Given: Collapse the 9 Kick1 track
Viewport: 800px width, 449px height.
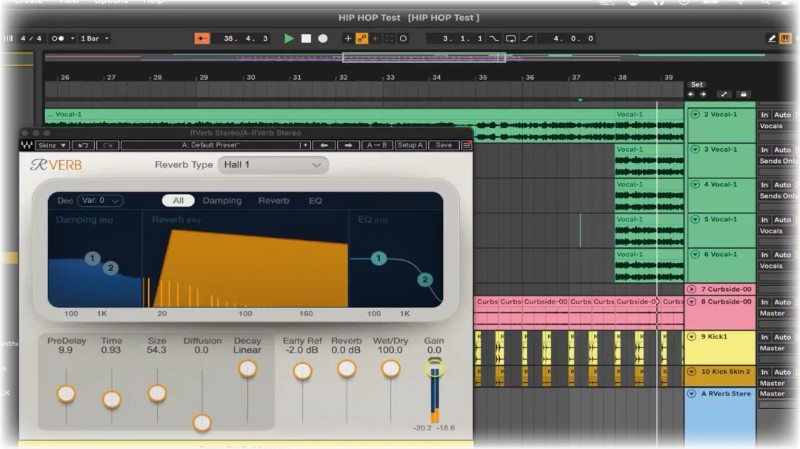Looking at the screenshot, I should coord(692,337).
